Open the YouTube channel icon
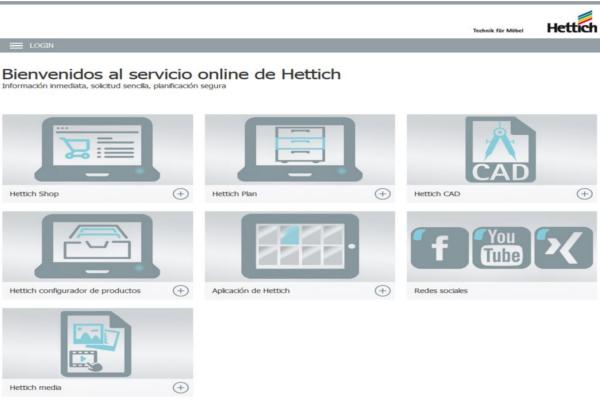 [502, 248]
